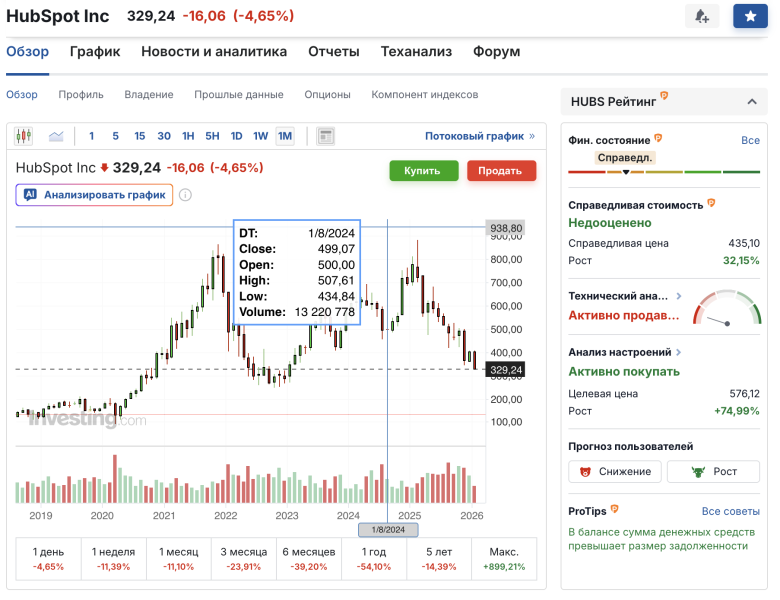Click the info icon beside Анализировать график

(185, 195)
